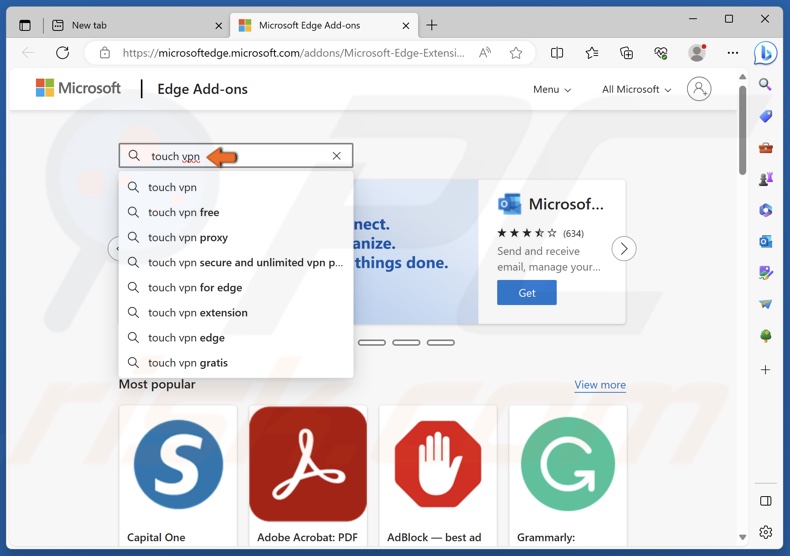
Task: Click the Microsoft sign-in account icon
Action: pos(699,89)
